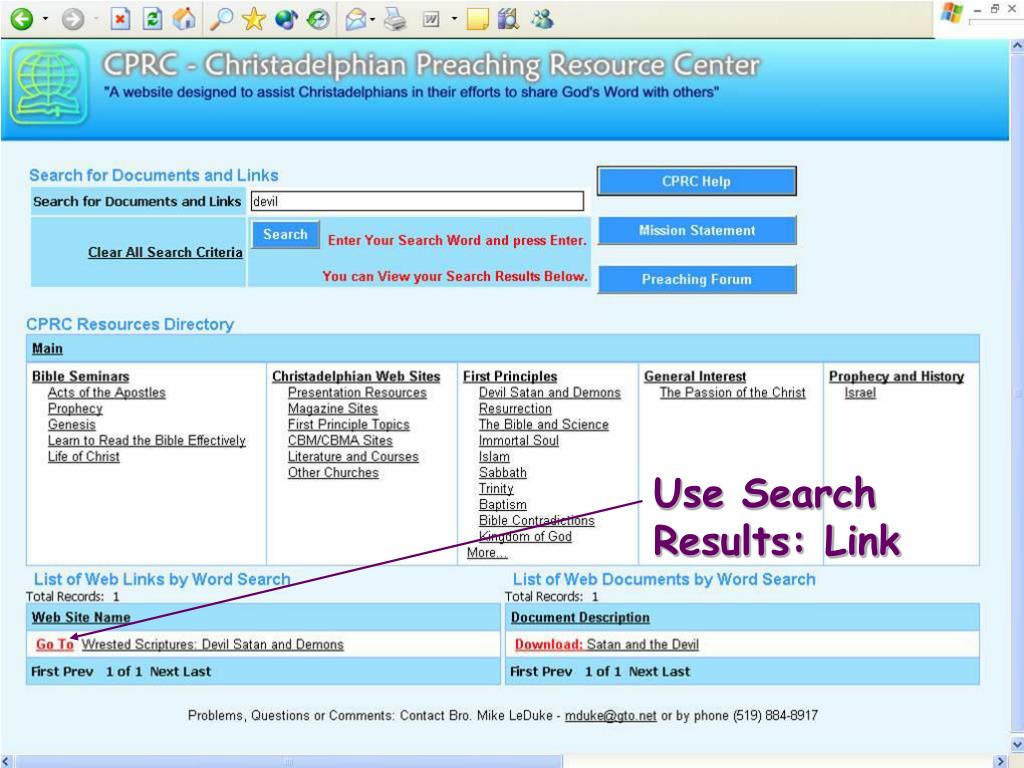Open the Genesis link
Viewport: 1024px width, 768px height.
click(x=72, y=424)
